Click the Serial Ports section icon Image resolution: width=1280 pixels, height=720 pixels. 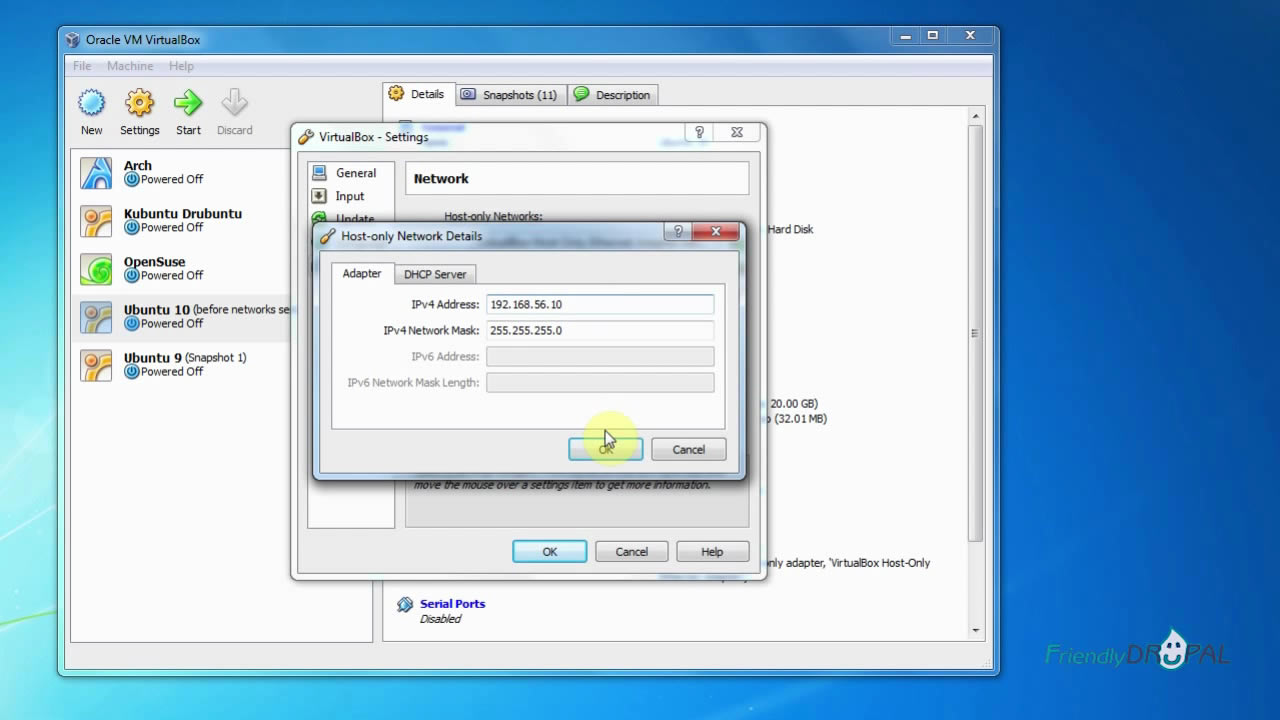coord(405,604)
